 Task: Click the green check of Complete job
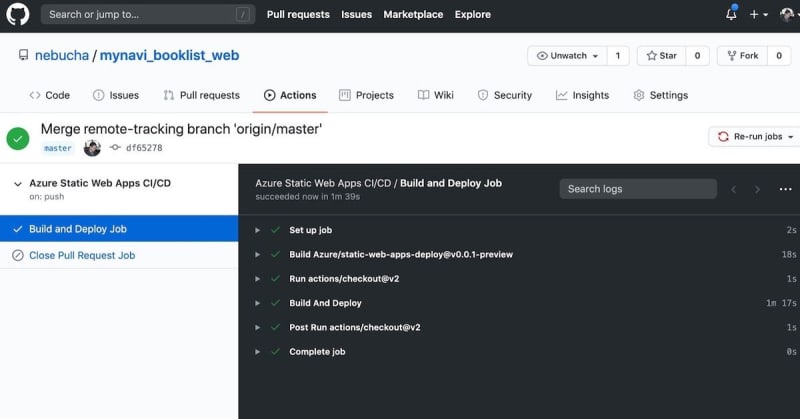point(276,352)
